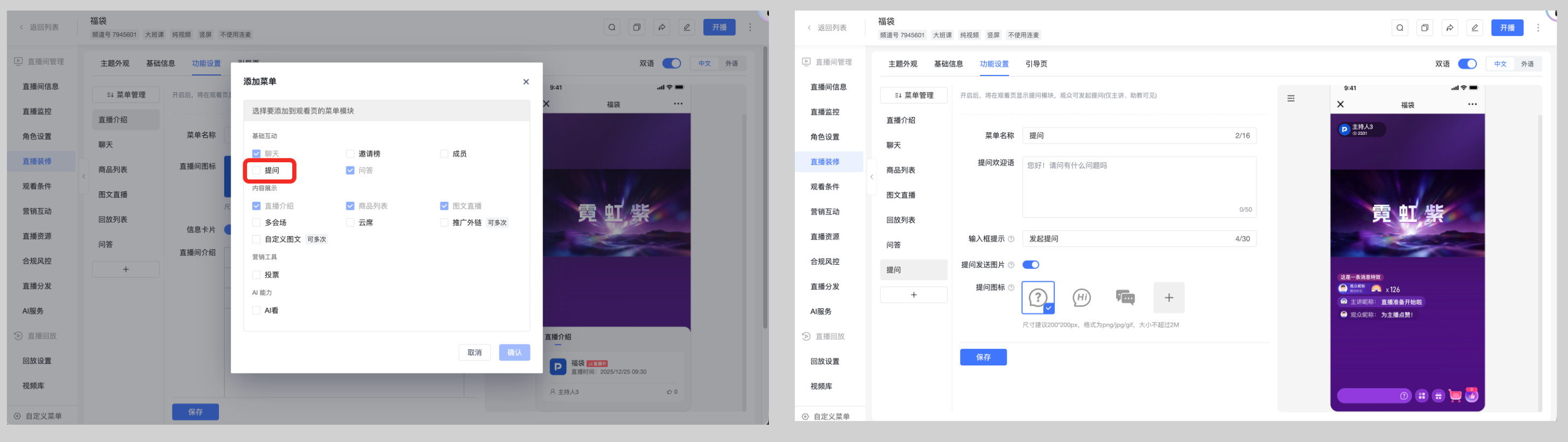1568x442 pixels.
Task: Select the 多会场 checkbox in the dialog
Action: click(256, 223)
